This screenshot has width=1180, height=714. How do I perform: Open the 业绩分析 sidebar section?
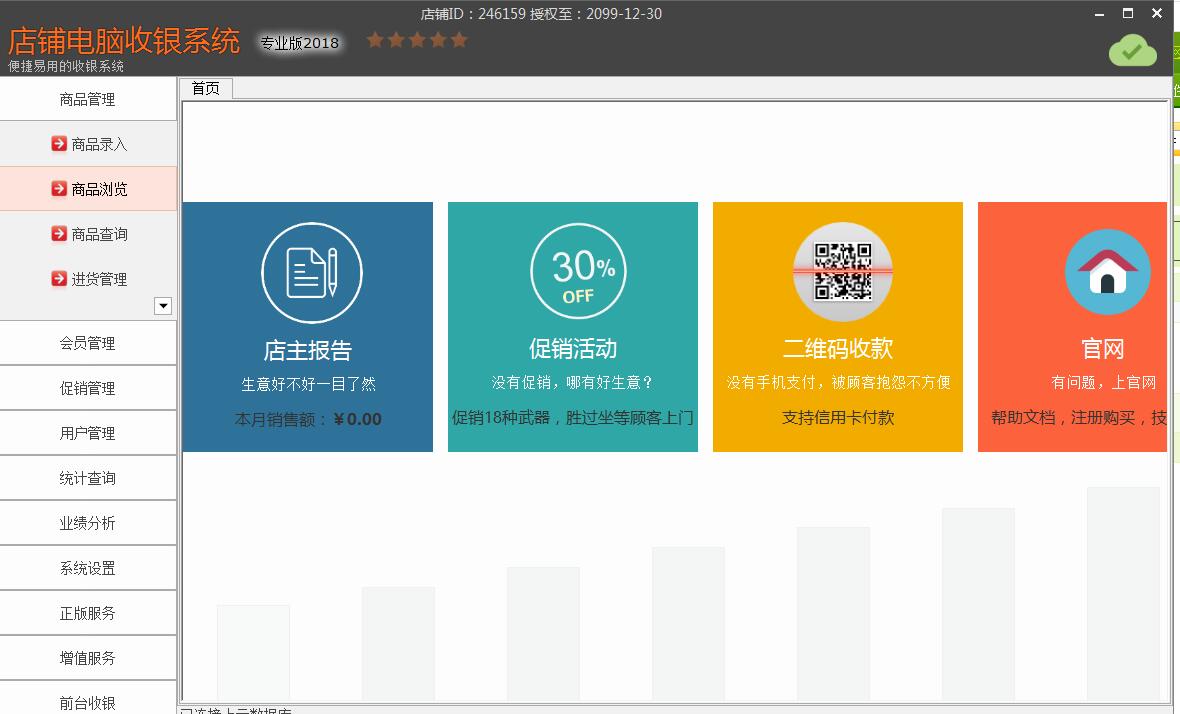[88, 523]
